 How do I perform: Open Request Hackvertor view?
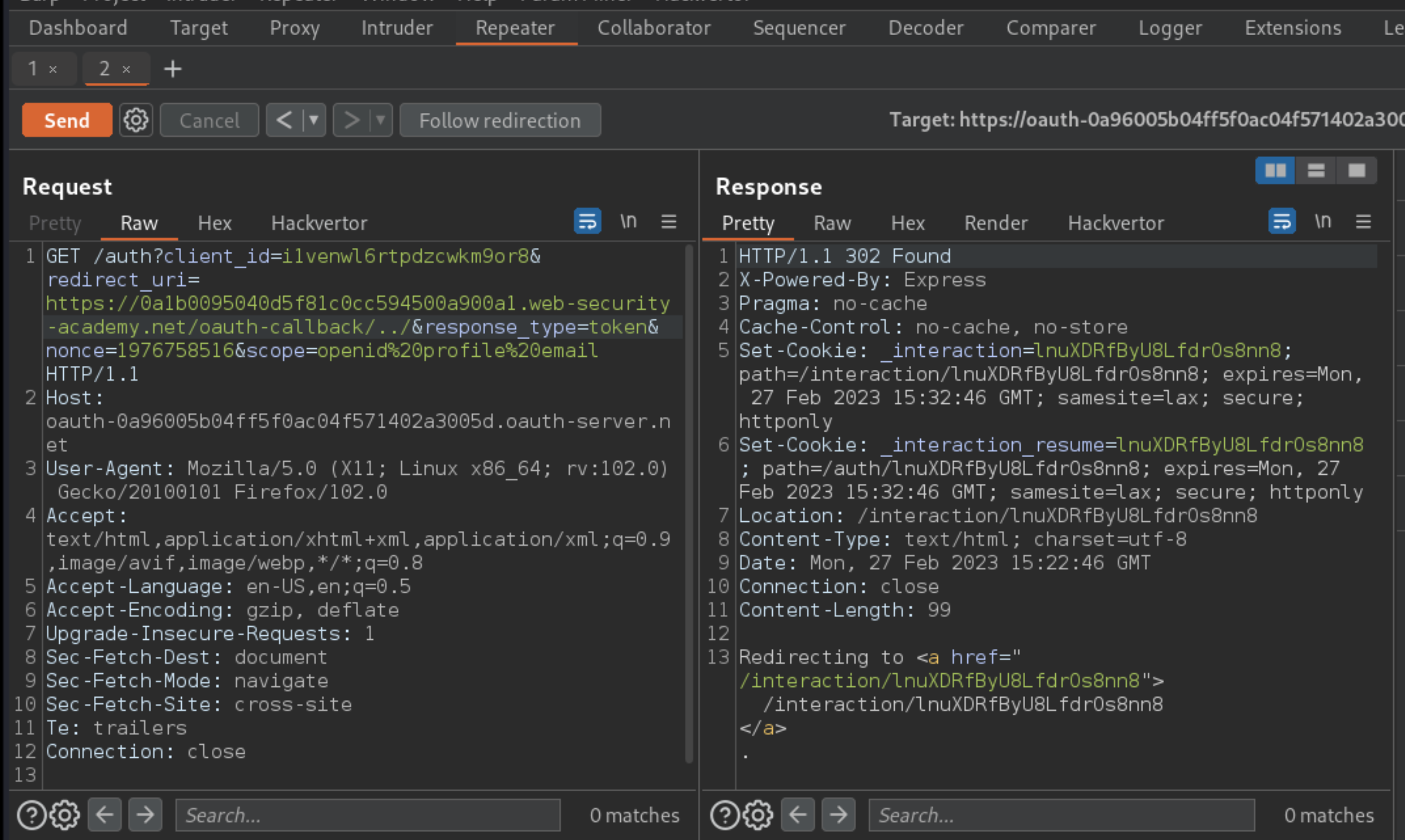(319, 223)
